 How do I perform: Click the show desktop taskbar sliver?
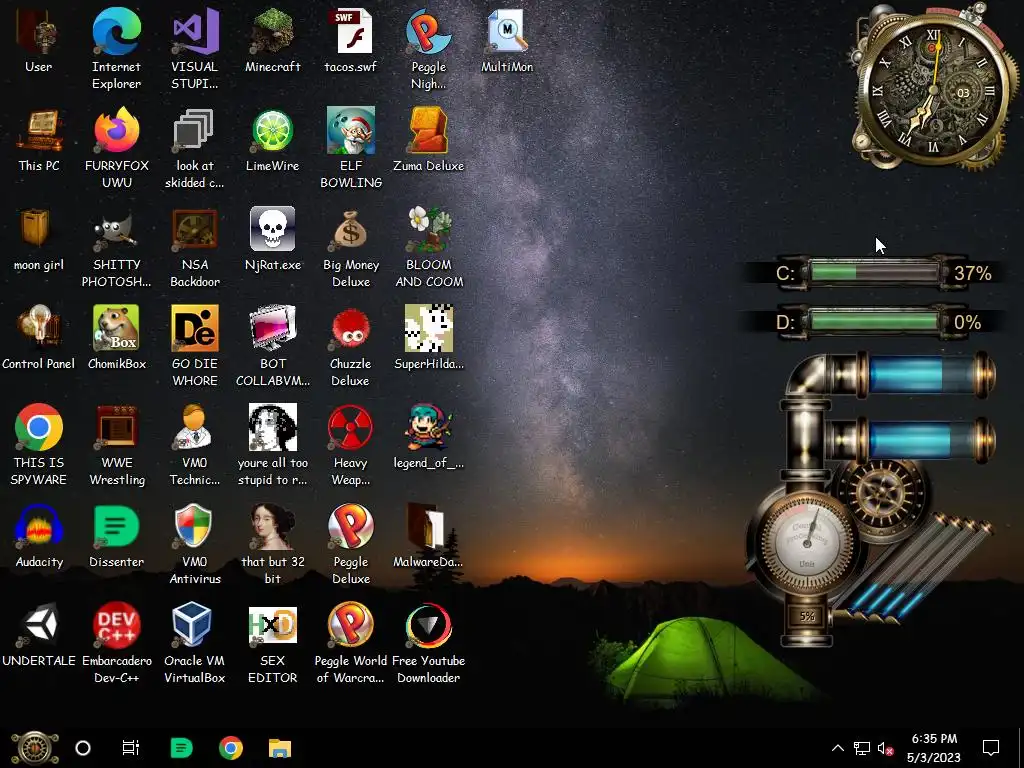click(x=1021, y=748)
